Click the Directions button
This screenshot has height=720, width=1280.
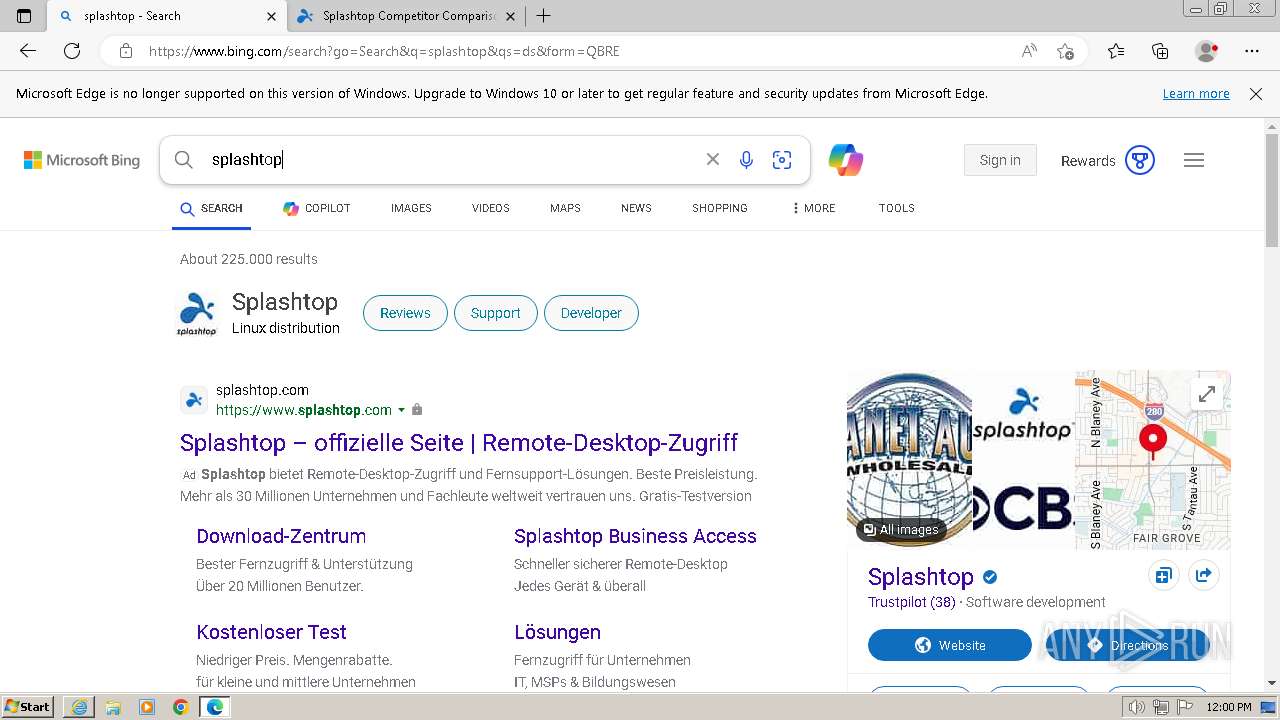point(1128,645)
